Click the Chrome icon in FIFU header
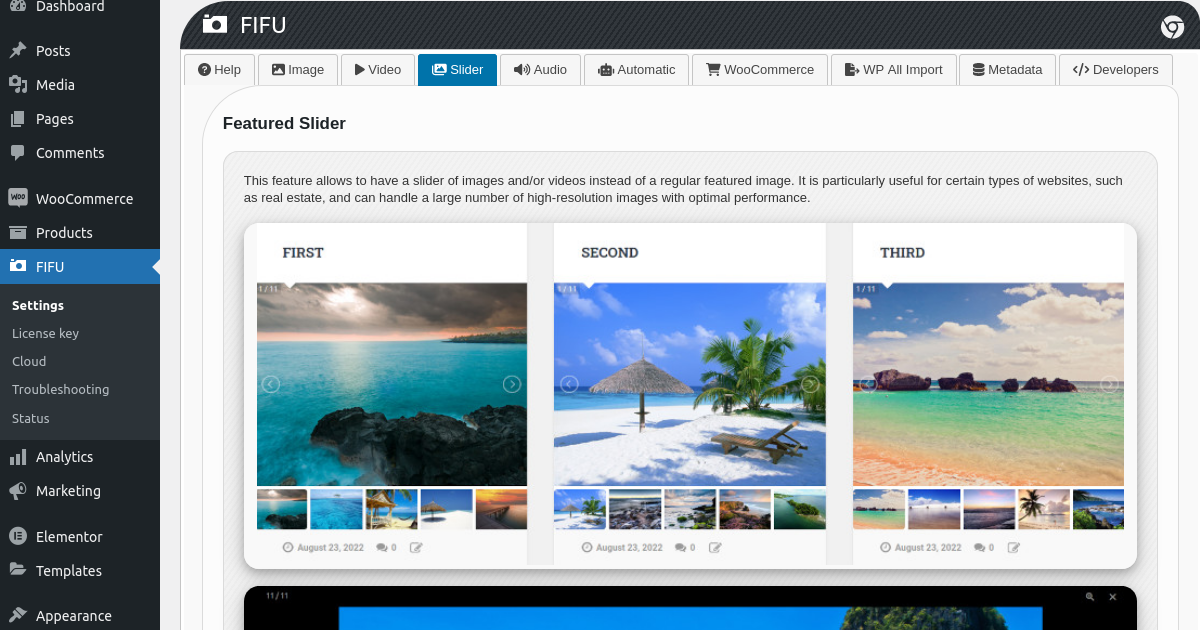The image size is (1200, 630). point(1172,27)
